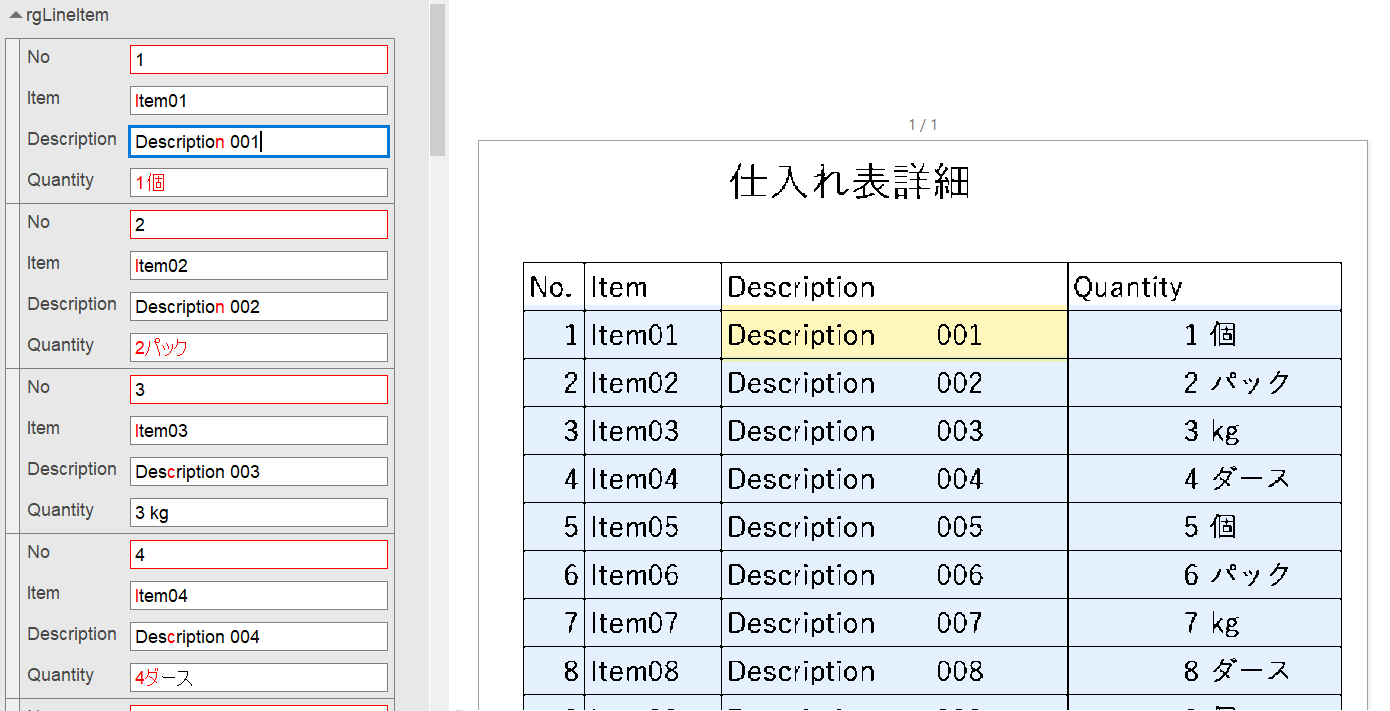Select the Item05 cell in the preview table

pyautogui.click(x=653, y=527)
